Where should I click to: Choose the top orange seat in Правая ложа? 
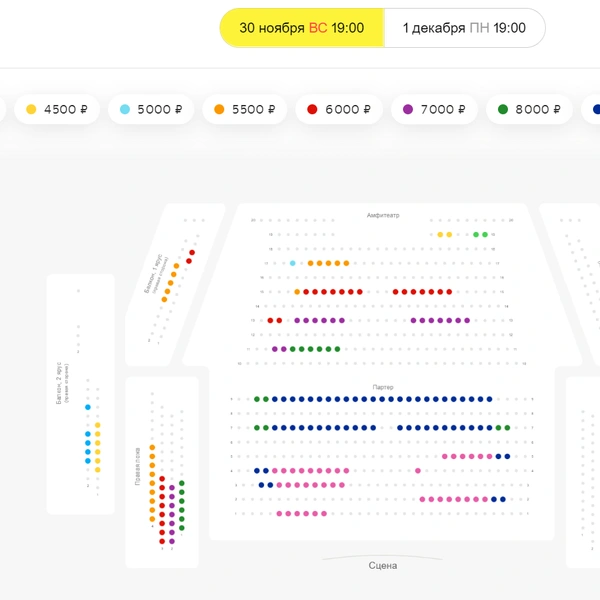(152, 447)
